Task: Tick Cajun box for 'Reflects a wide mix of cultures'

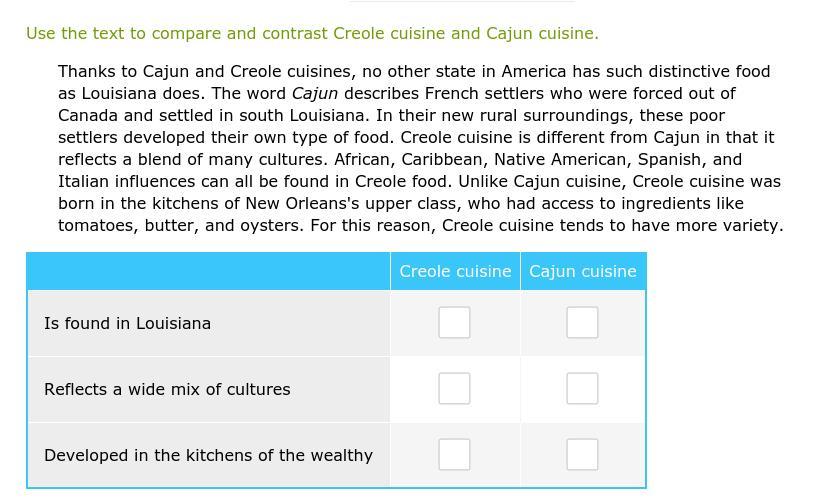Action: (x=582, y=388)
